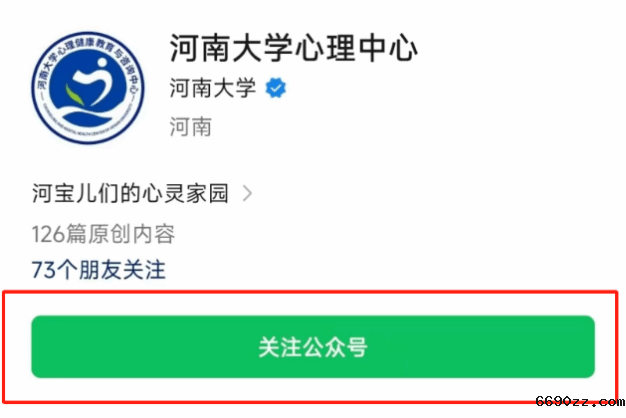This screenshot has width=626, height=418.
Task: Open the 河南大学心理中心 account title
Action: click(x=293, y=48)
